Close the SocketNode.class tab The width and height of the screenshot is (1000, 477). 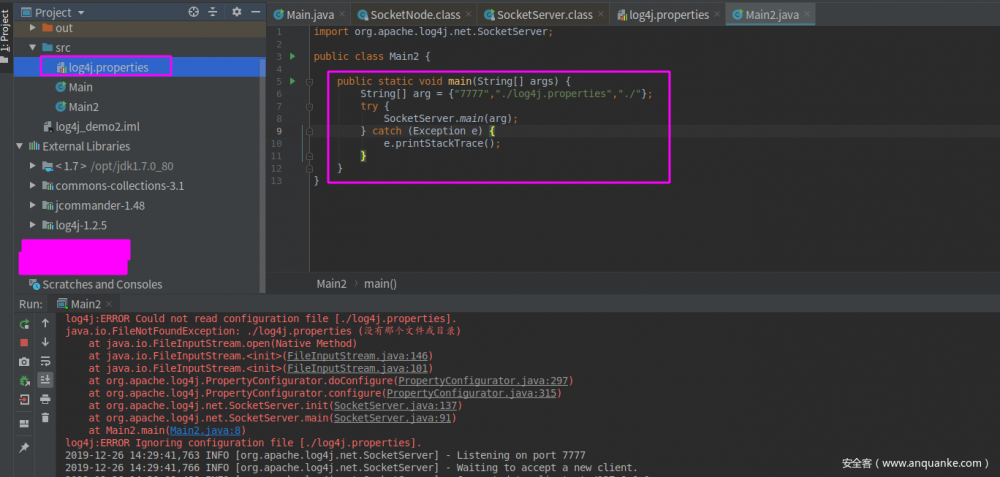(x=468, y=15)
